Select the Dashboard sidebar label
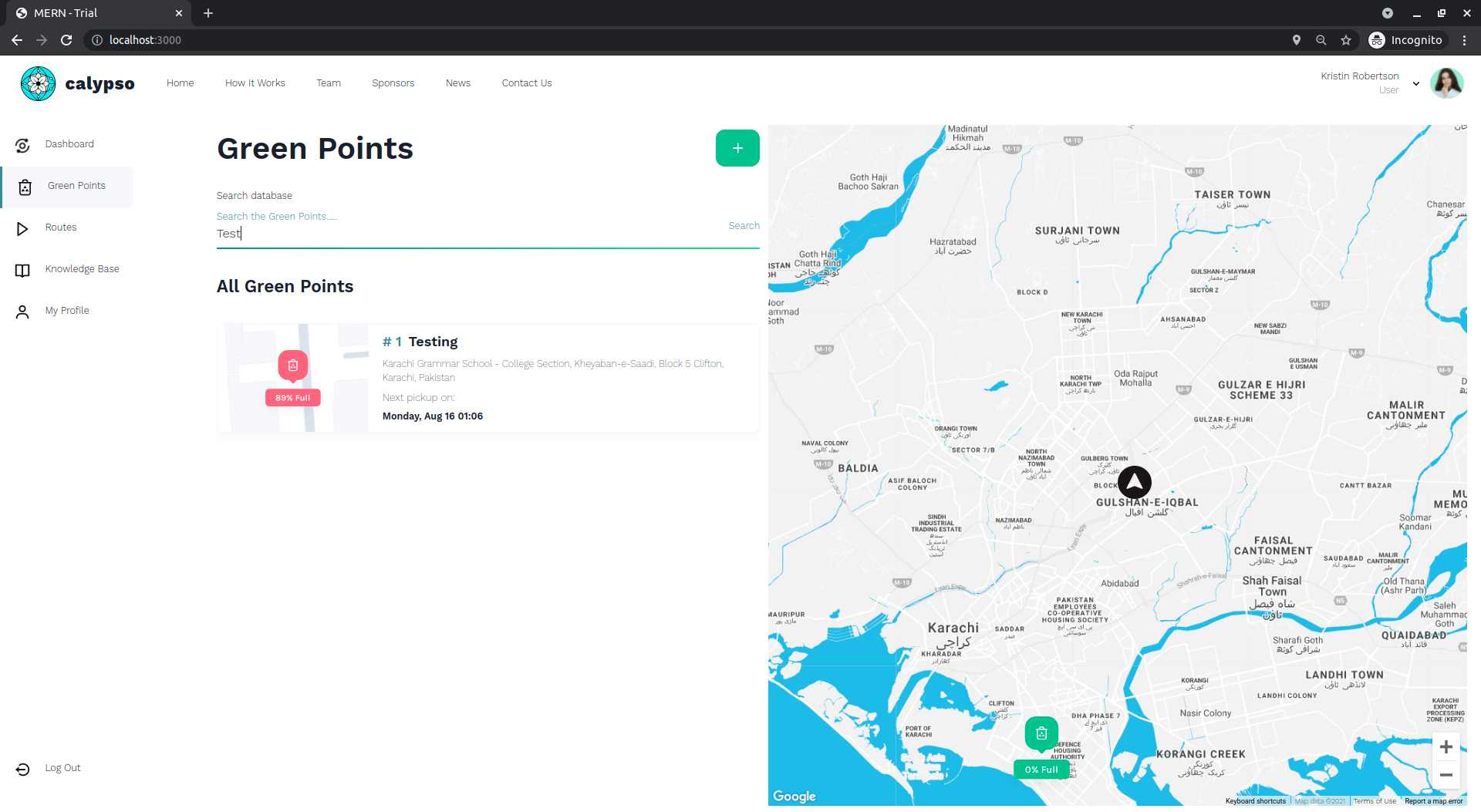1481x812 pixels. [x=69, y=144]
